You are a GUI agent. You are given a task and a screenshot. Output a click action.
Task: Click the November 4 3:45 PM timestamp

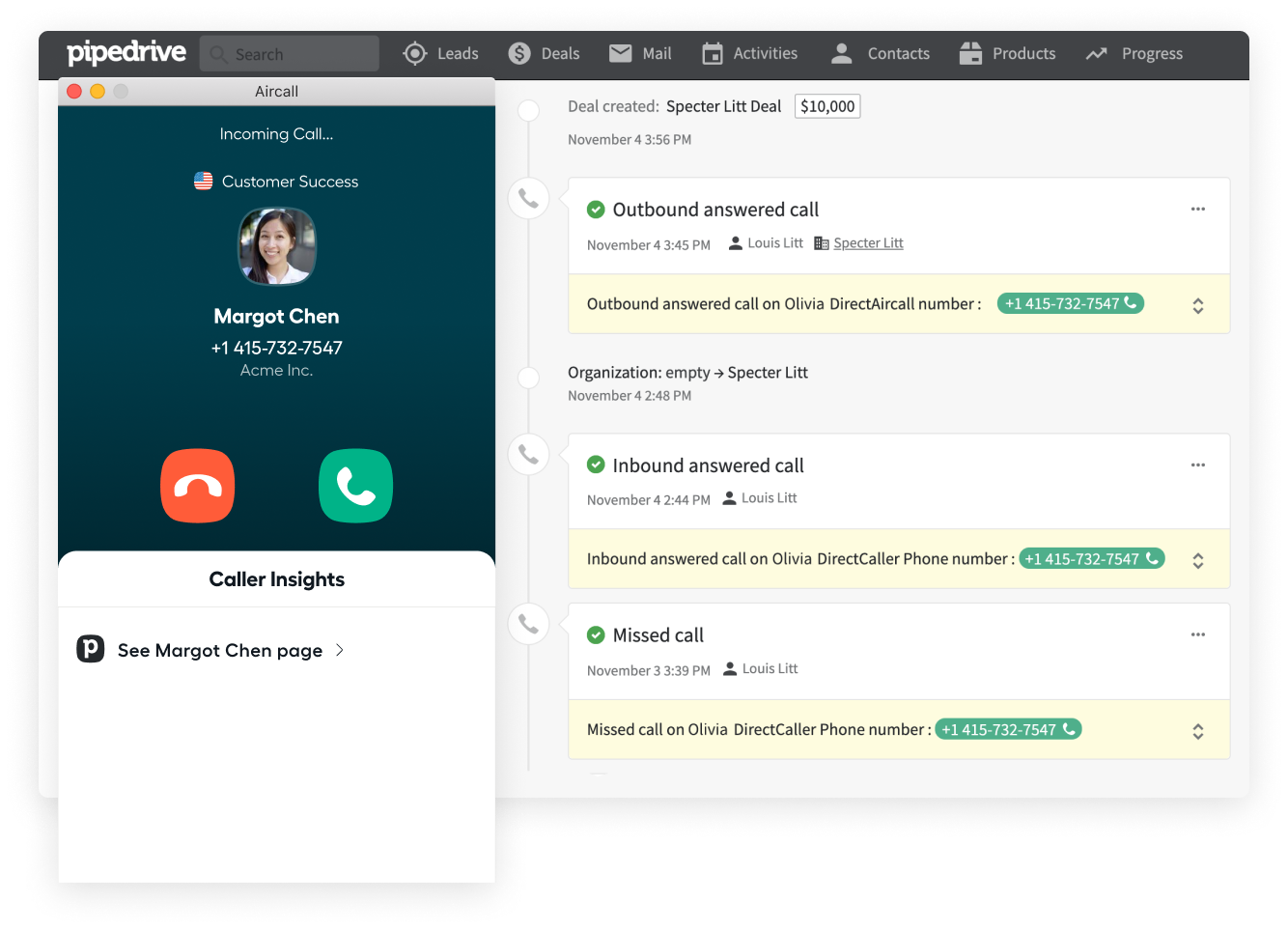649,245
